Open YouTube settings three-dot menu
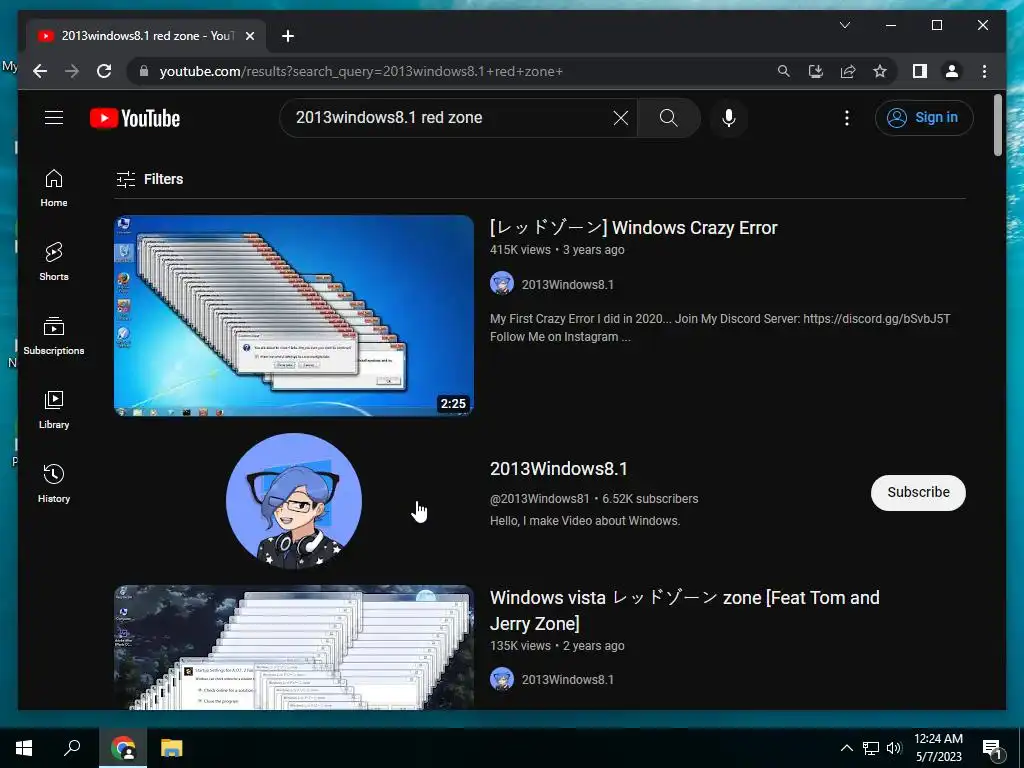1024x768 pixels. (x=846, y=118)
